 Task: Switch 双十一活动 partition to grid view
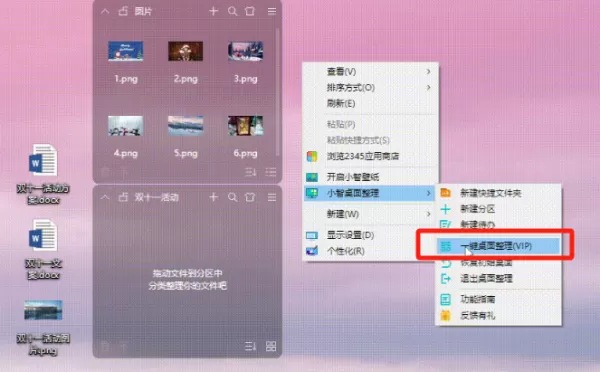[x=271, y=346]
